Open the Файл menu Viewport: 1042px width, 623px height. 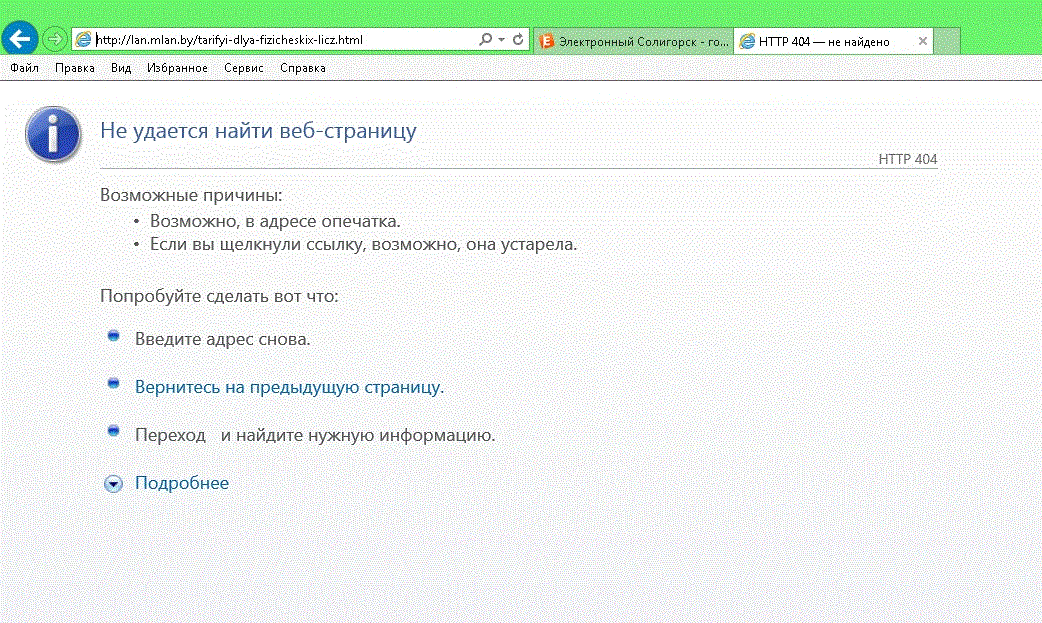pos(24,68)
